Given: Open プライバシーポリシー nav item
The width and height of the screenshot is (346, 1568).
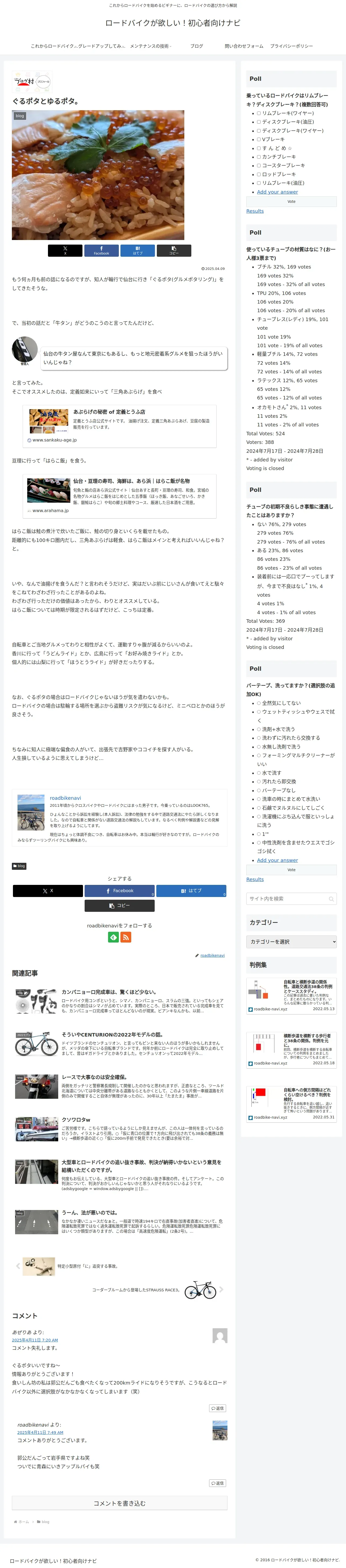Looking at the screenshot, I should tap(292, 46).
